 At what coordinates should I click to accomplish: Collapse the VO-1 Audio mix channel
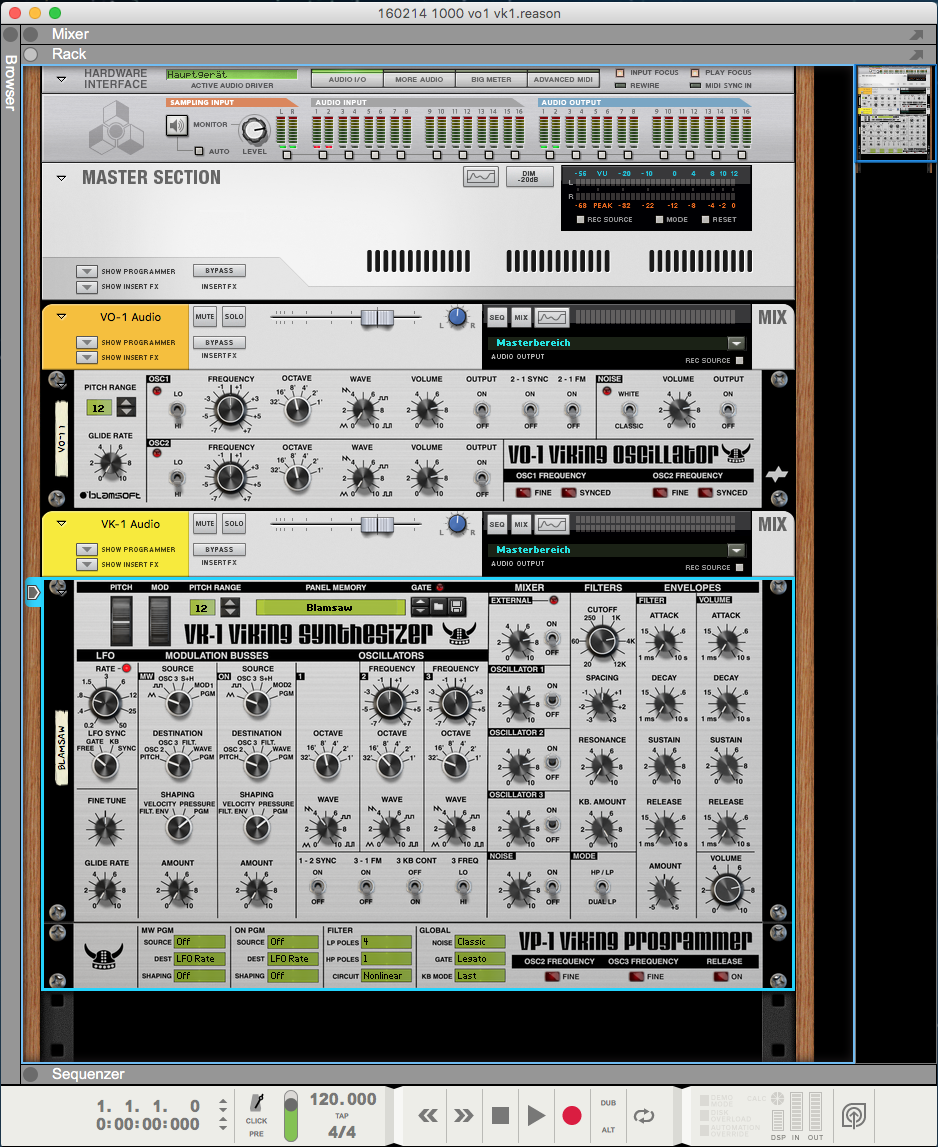(x=61, y=317)
